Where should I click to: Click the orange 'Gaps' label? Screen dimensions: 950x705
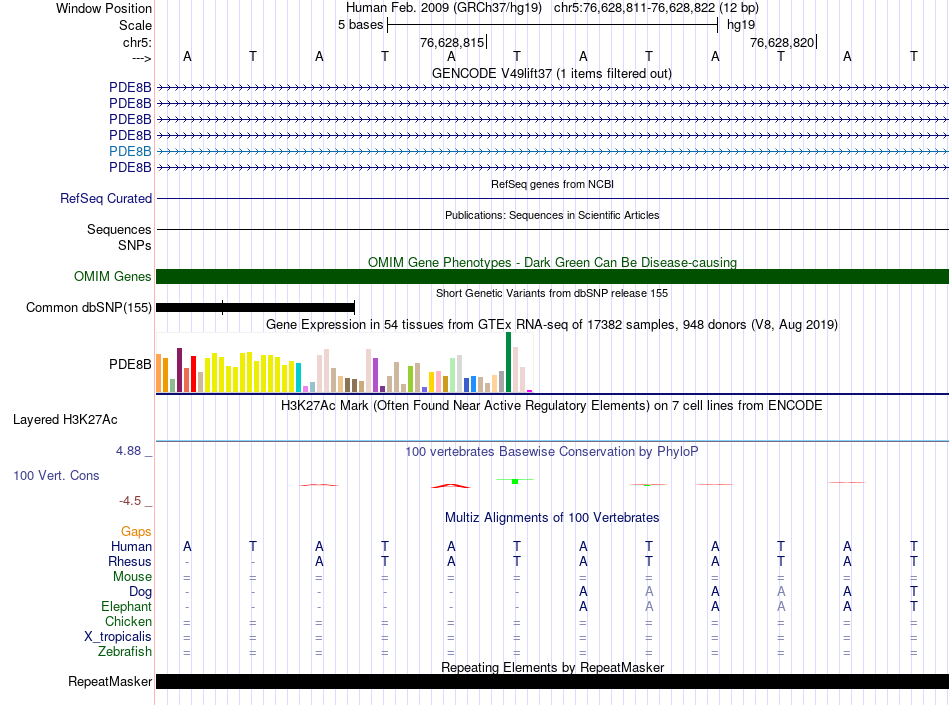coord(136,531)
